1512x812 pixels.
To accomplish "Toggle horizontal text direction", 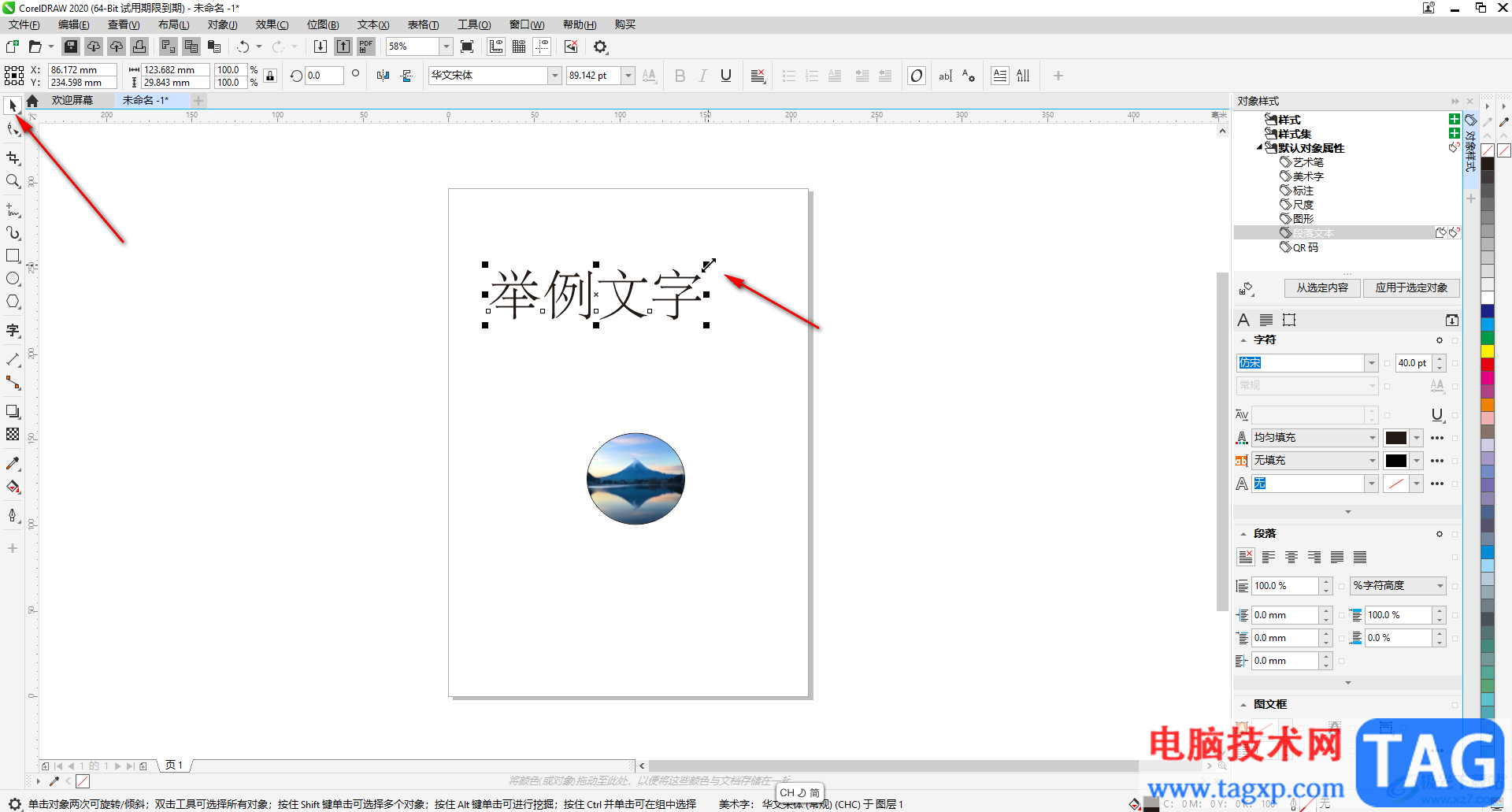I will [x=999, y=76].
